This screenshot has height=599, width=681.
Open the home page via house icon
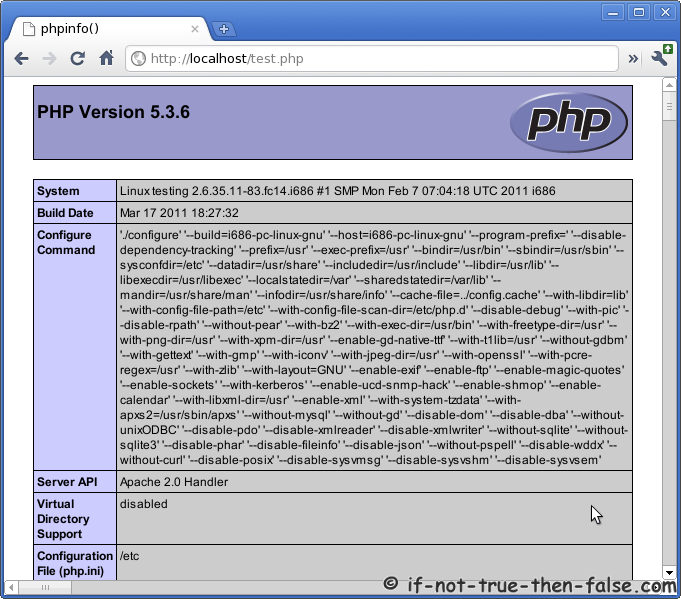[x=106, y=58]
